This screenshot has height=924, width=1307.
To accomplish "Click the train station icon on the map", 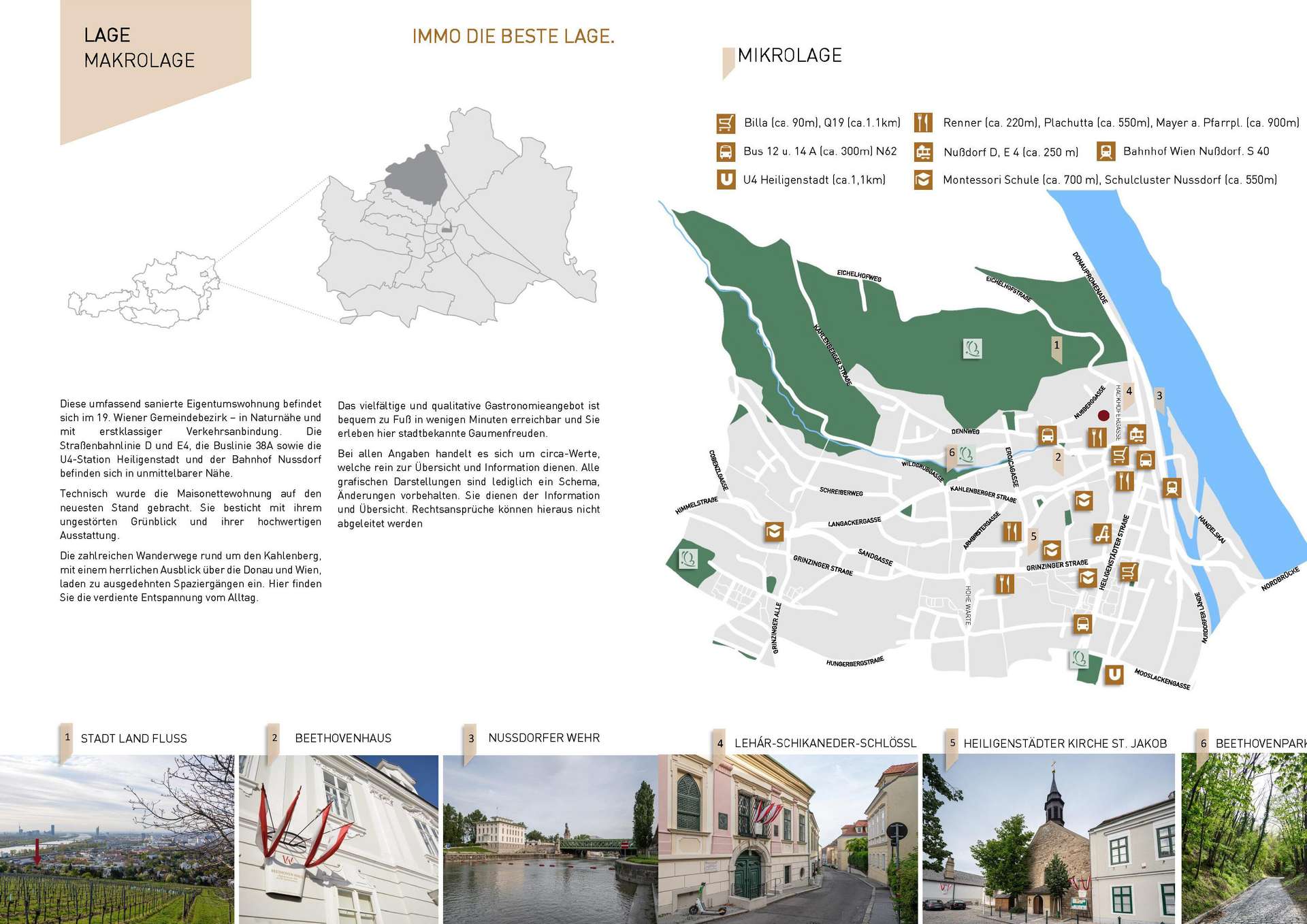I will 1171,487.
